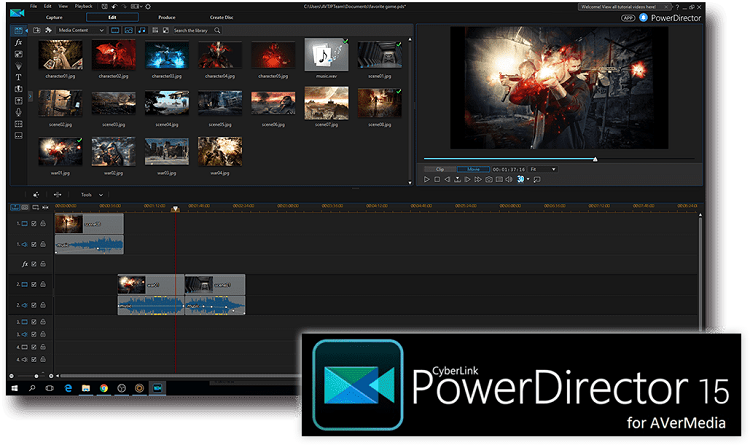Switch to the Produce tab
Viewport: 750px width, 445px height.
coord(167,18)
